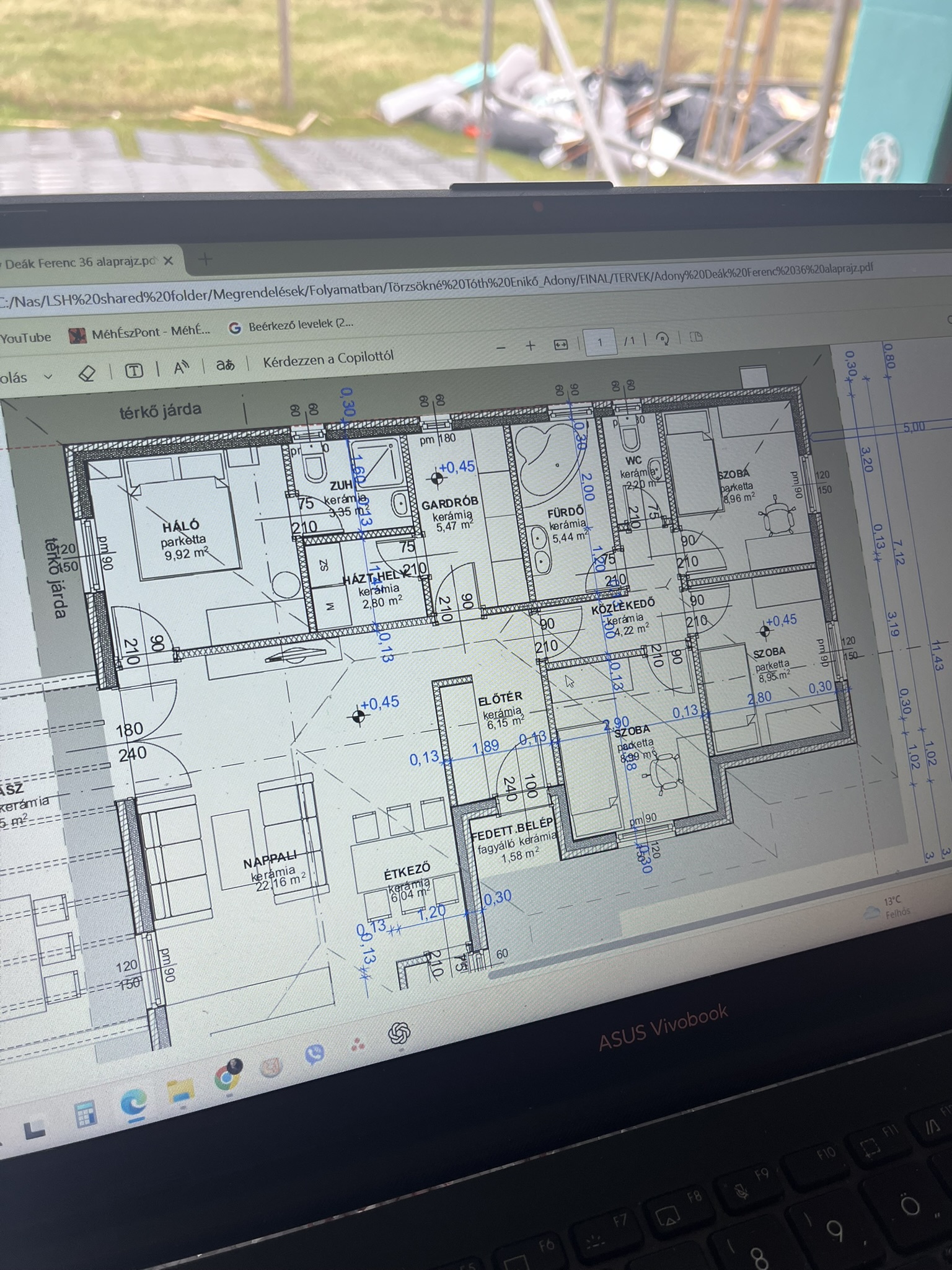The image size is (952, 1270).
Task: Click the WC room label
Action: tap(633, 461)
